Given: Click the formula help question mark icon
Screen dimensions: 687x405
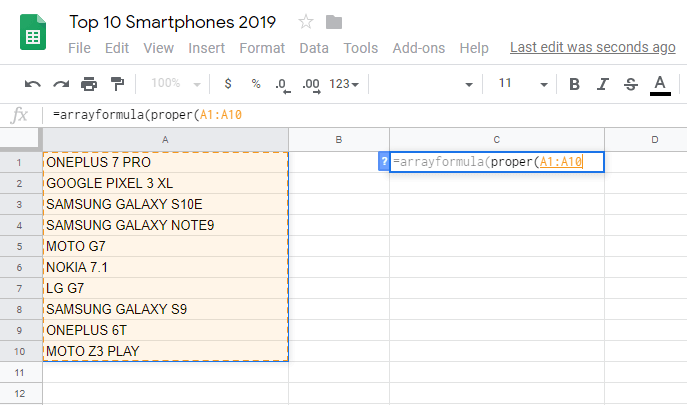Looking at the screenshot, I should 383,161.
